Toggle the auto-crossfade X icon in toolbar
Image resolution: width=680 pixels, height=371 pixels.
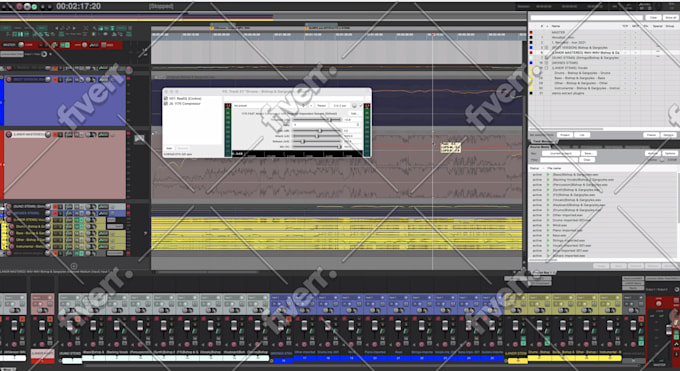tap(85, 28)
